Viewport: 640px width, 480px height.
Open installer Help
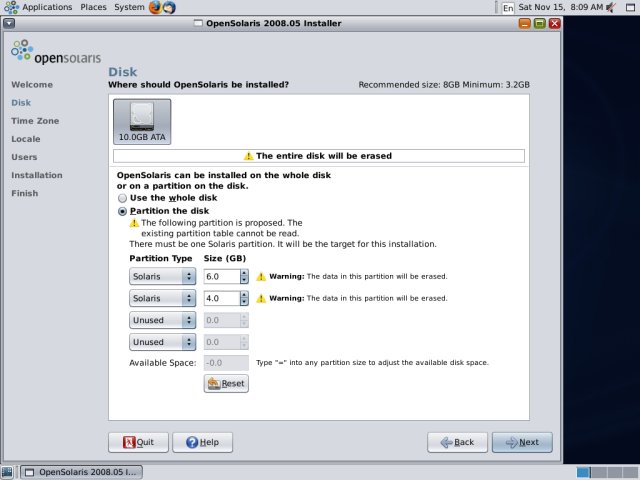(202, 442)
